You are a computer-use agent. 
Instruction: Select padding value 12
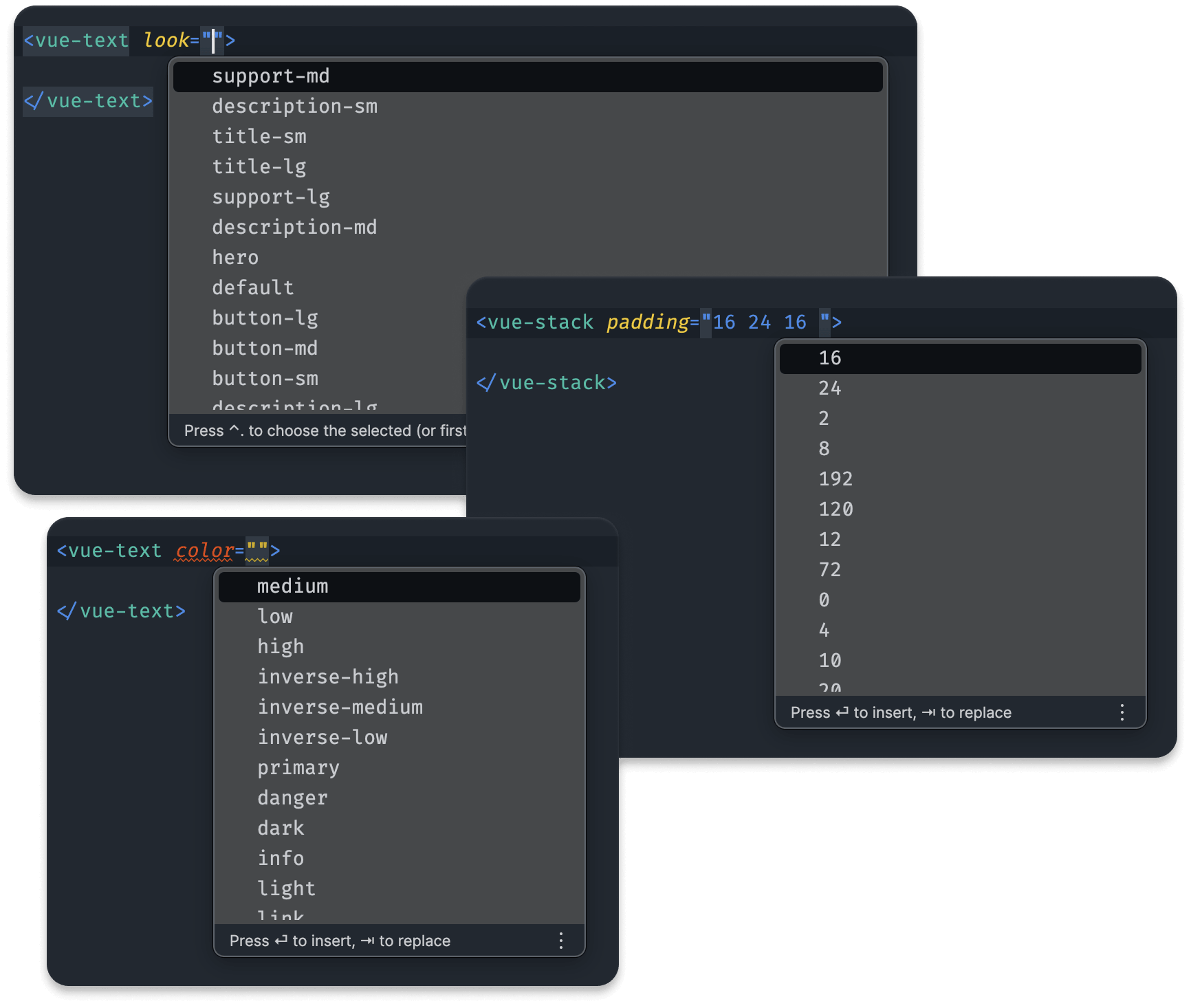click(x=961, y=540)
